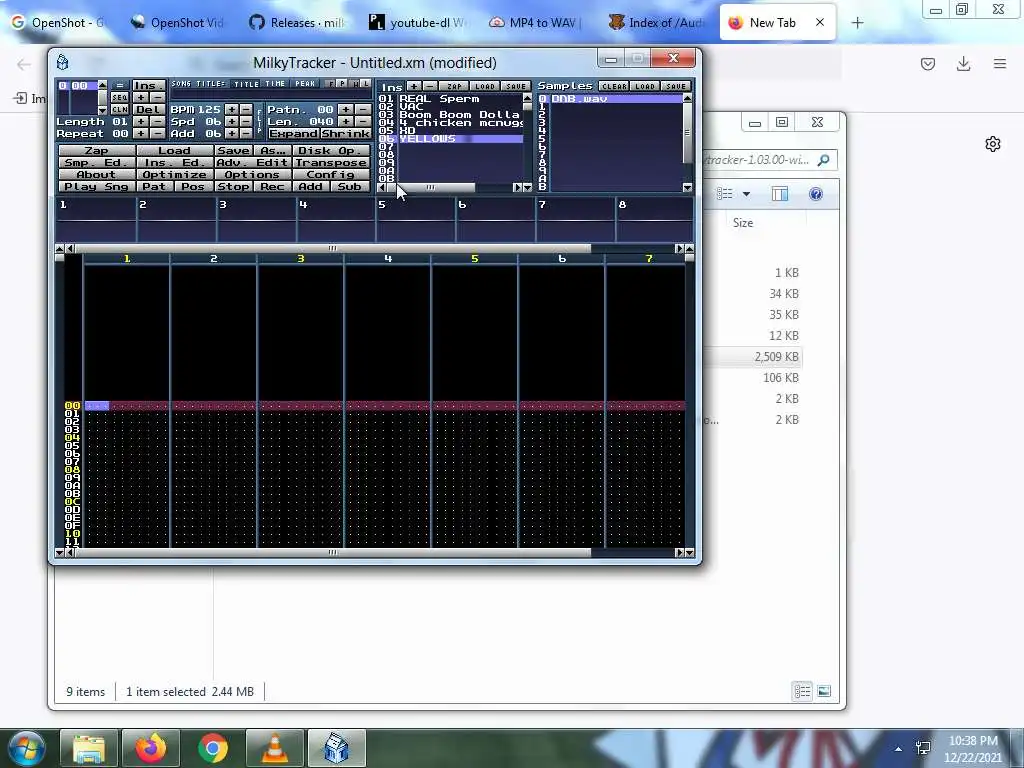This screenshot has width=1024, height=768.
Task: Open File Explorer from the taskbar
Action: click(89, 748)
